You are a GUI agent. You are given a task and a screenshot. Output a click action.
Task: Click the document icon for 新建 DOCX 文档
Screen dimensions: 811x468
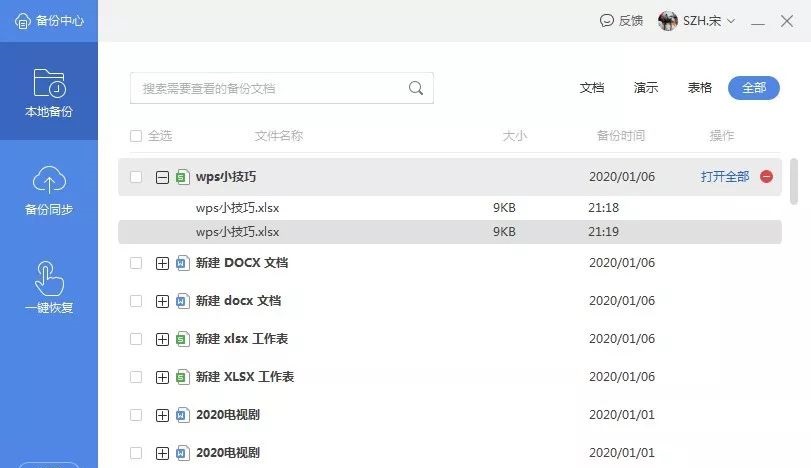click(182, 263)
